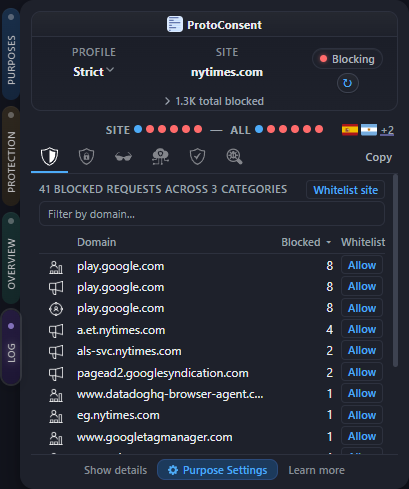The image size is (409, 489).
Task: Click a.et.nytimes.com domain text
Action: [x=121, y=330]
